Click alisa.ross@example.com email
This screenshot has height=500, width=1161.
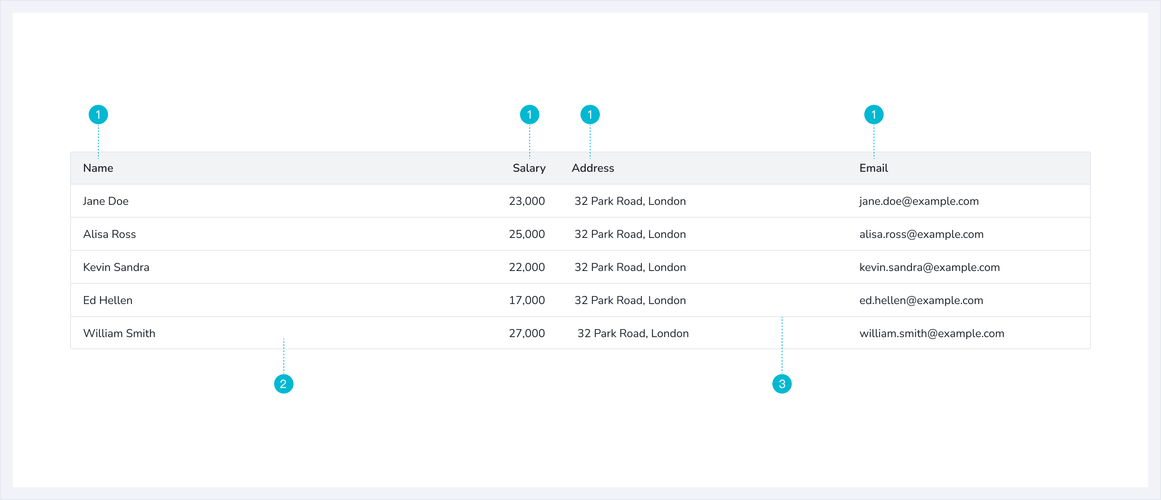[x=921, y=234]
